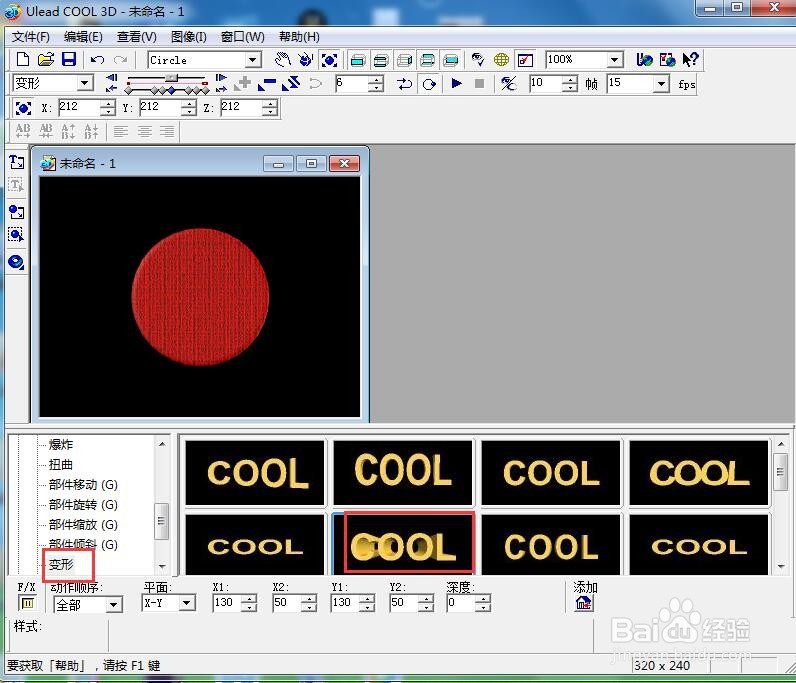The width and height of the screenshot is (796, 683).
Task: Add a key frame with plus icon
Action: tap(243, 83)
